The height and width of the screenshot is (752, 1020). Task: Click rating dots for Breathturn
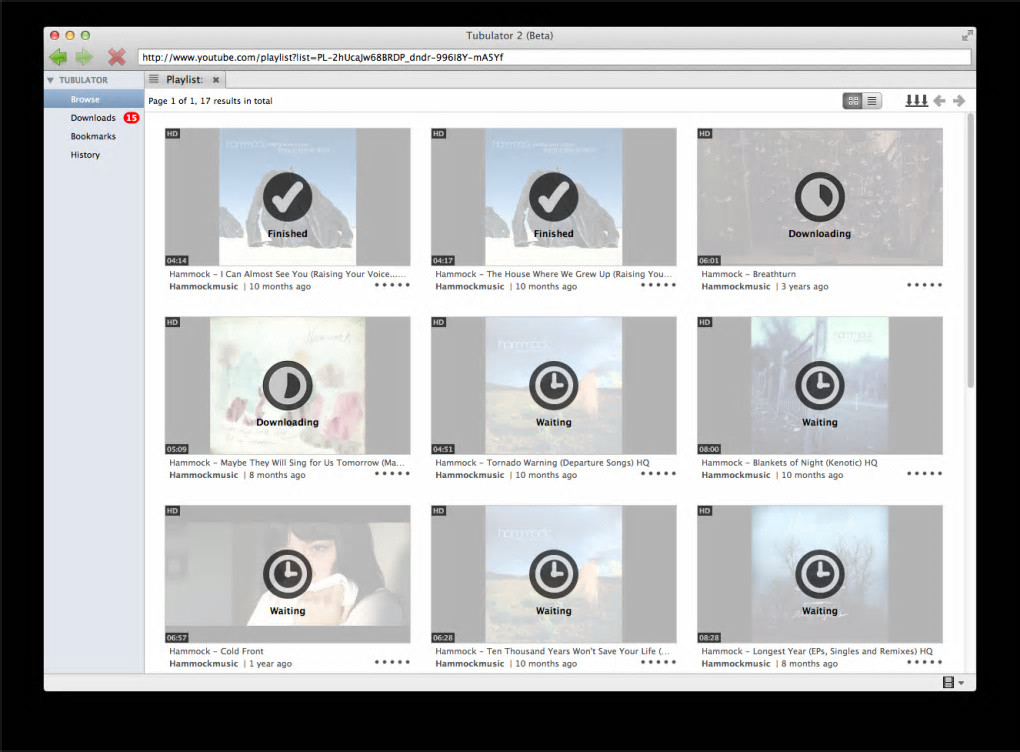[x=924, y=285]
